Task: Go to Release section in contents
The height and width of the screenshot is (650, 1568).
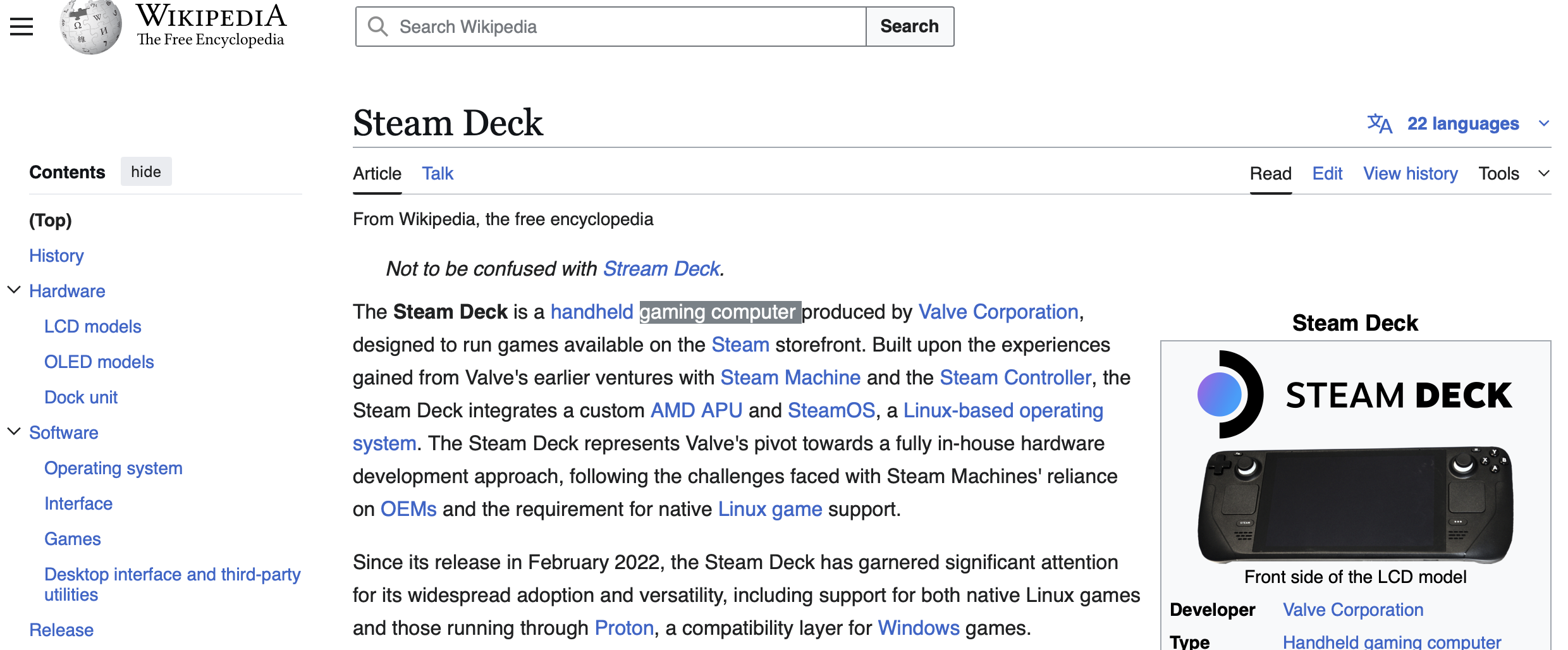Action: click(61, 630)
